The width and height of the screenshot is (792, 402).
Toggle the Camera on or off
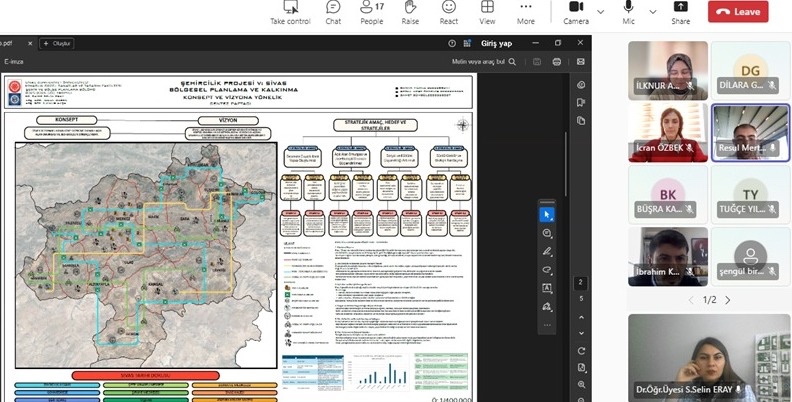click(x=576, y=12)
